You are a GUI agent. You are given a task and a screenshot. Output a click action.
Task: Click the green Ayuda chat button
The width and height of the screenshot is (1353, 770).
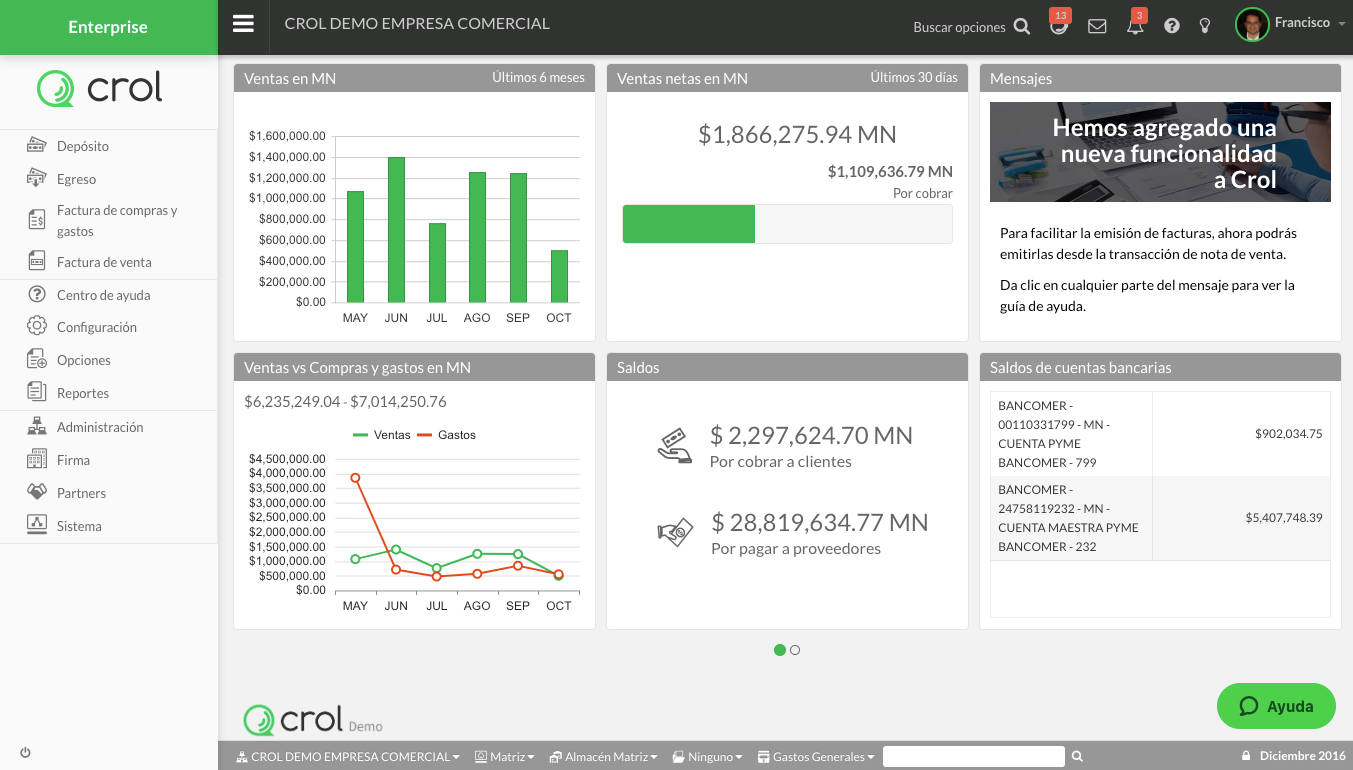coord(1276,706)
